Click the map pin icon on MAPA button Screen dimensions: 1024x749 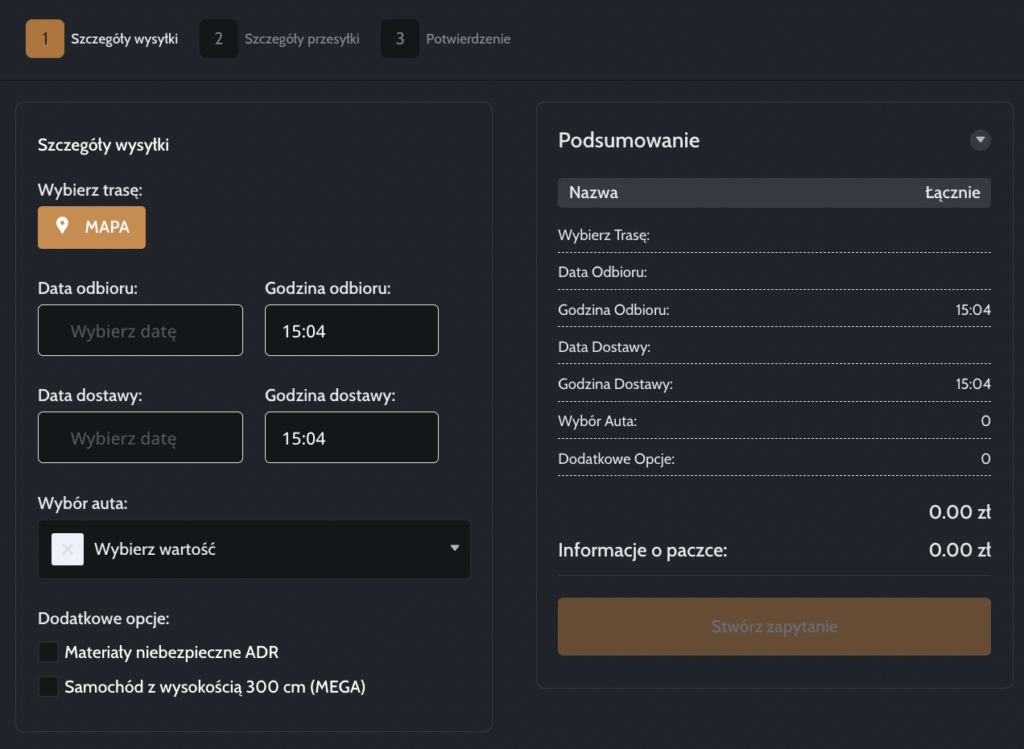[62, 227]
